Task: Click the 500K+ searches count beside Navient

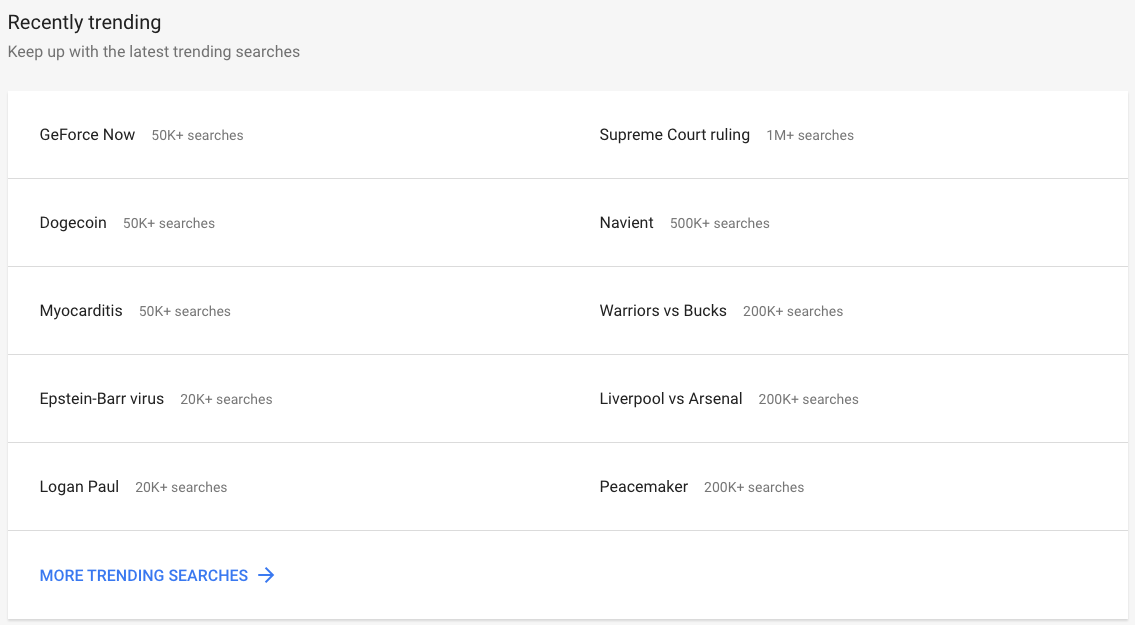Action: (719, 223)
